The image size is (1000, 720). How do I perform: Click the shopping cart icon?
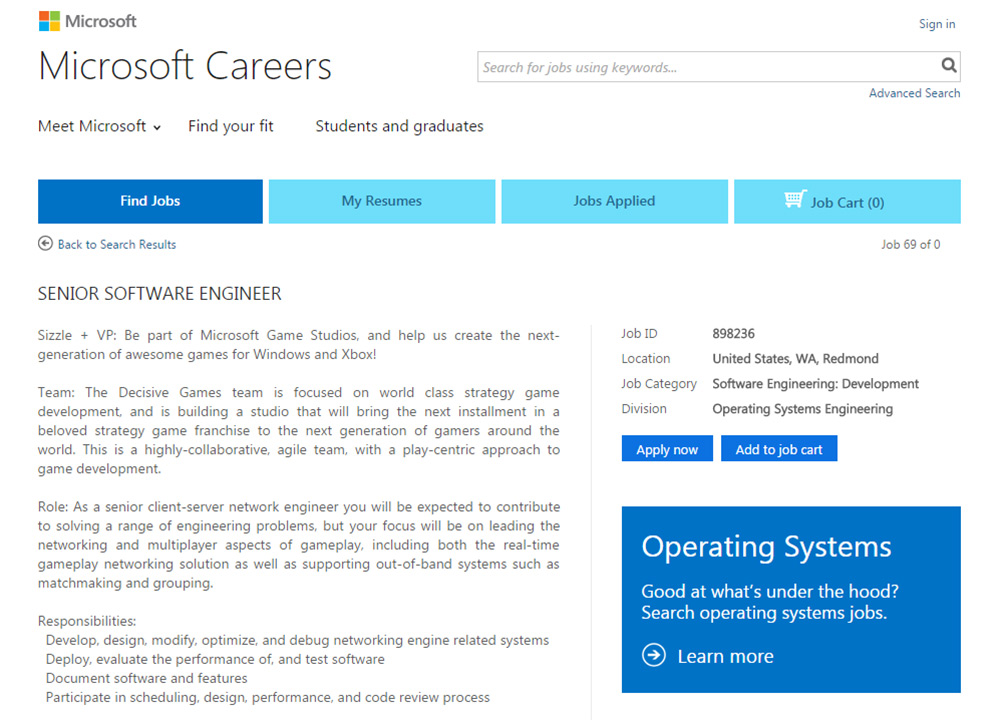[x=795, y=199]
